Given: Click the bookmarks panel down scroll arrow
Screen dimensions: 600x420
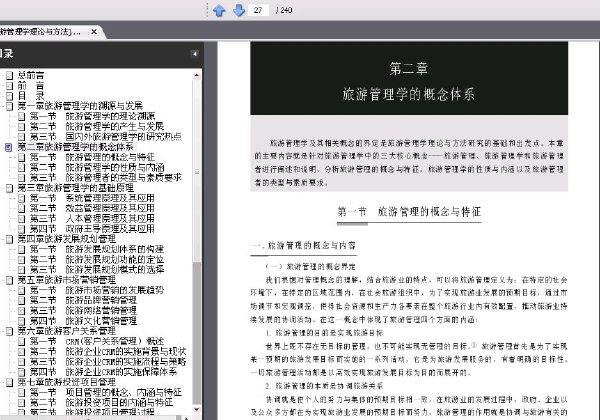Looking at the screenshot, I should click(x=197, y=410).
